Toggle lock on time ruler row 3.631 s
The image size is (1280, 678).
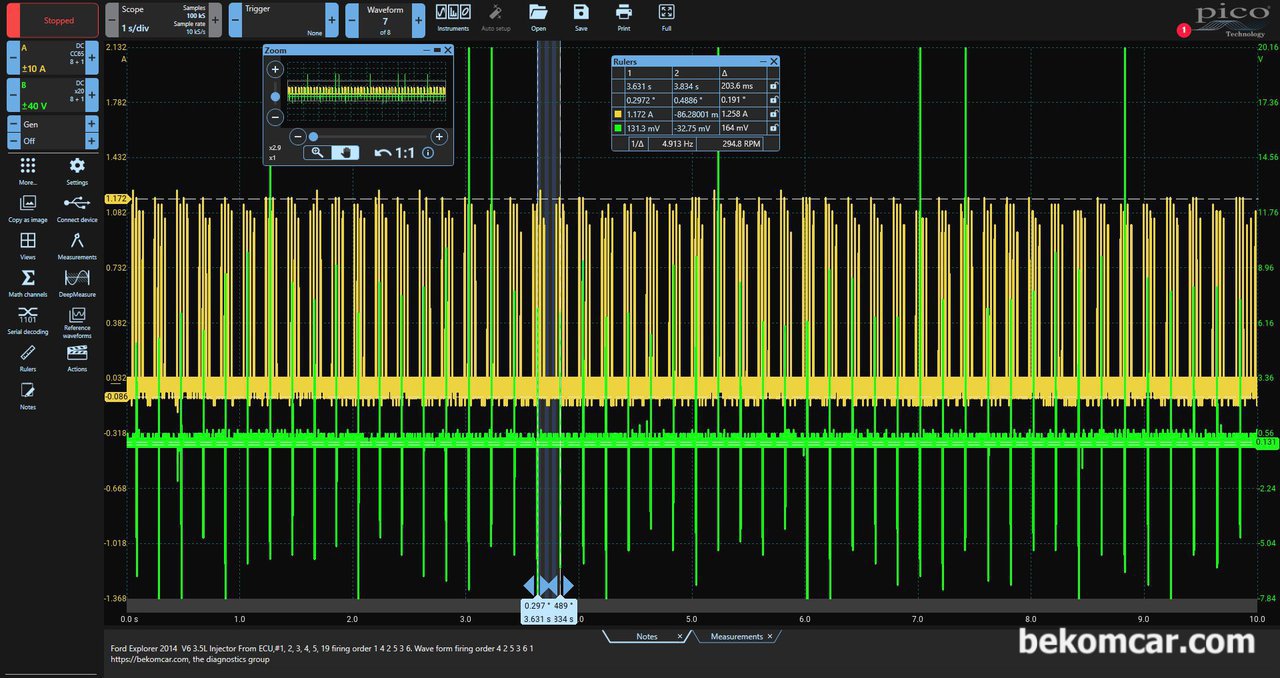coord(772,87)
